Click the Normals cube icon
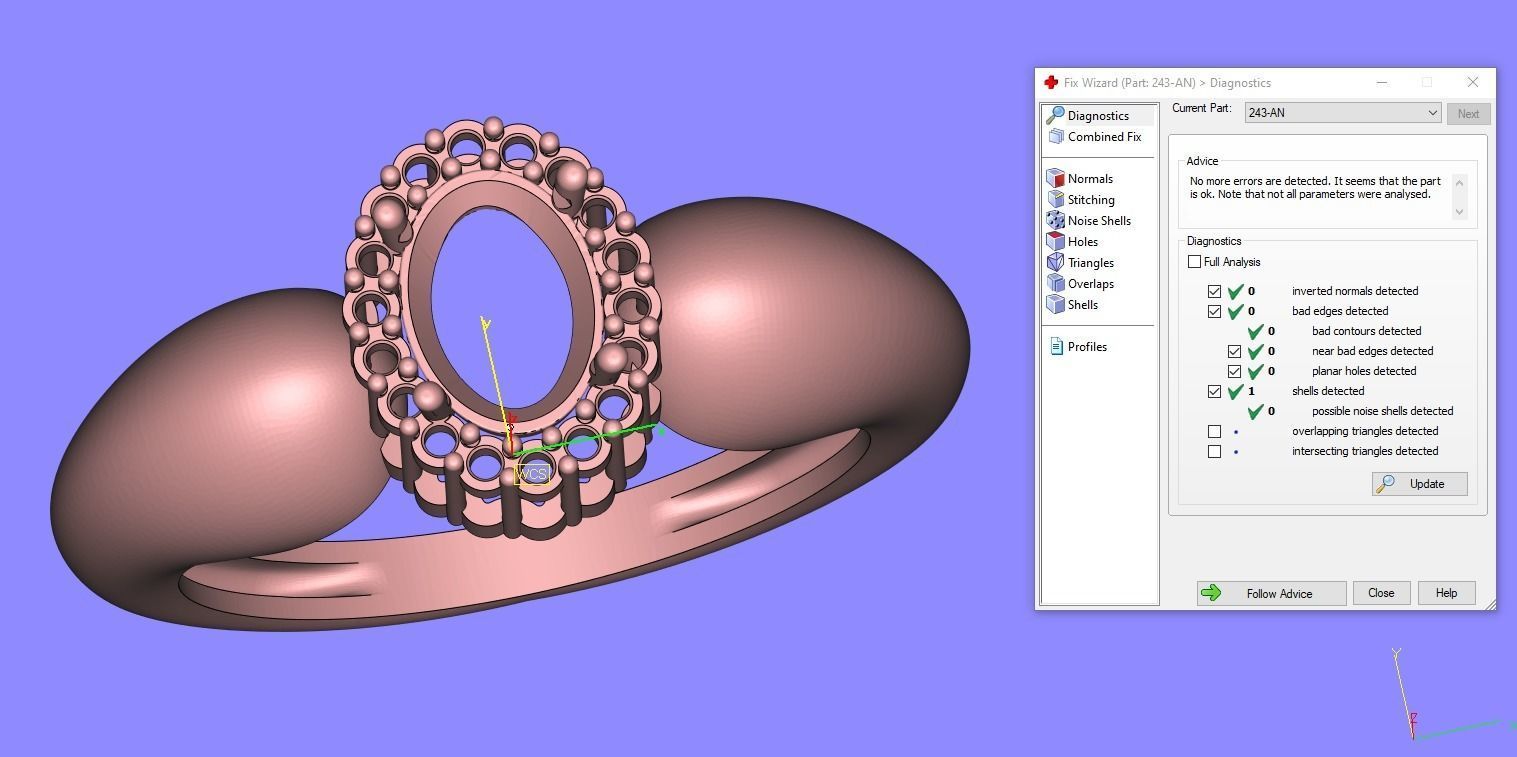1517x757 pixels. click(1055, 179)
